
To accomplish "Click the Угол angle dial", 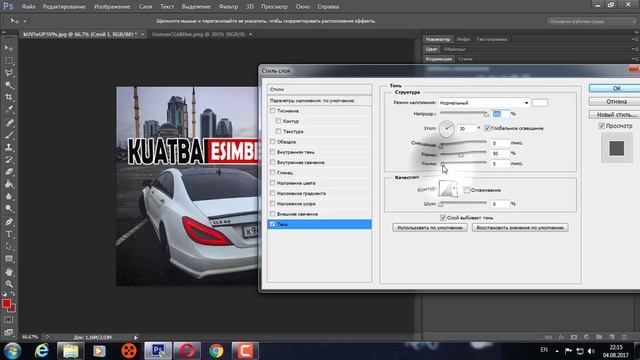I will tap(447, 129).
